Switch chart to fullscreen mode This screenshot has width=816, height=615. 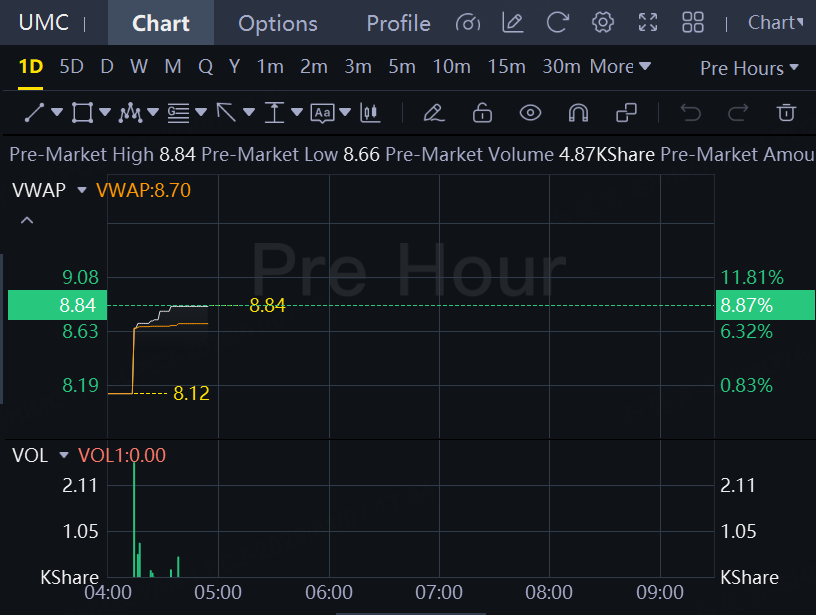pos(648,23)
